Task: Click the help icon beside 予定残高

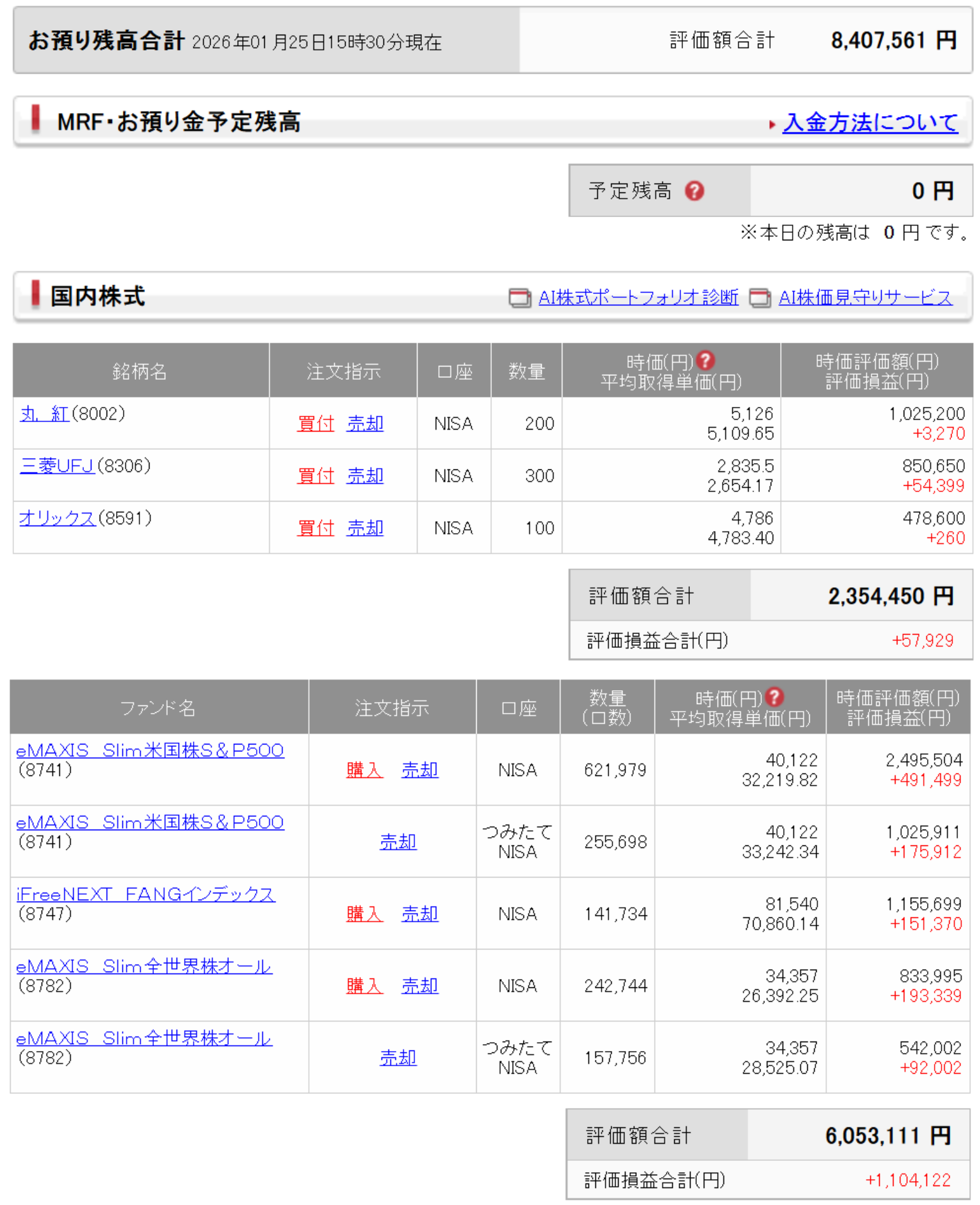Action: pyautogui.click(x=694, y=191)
